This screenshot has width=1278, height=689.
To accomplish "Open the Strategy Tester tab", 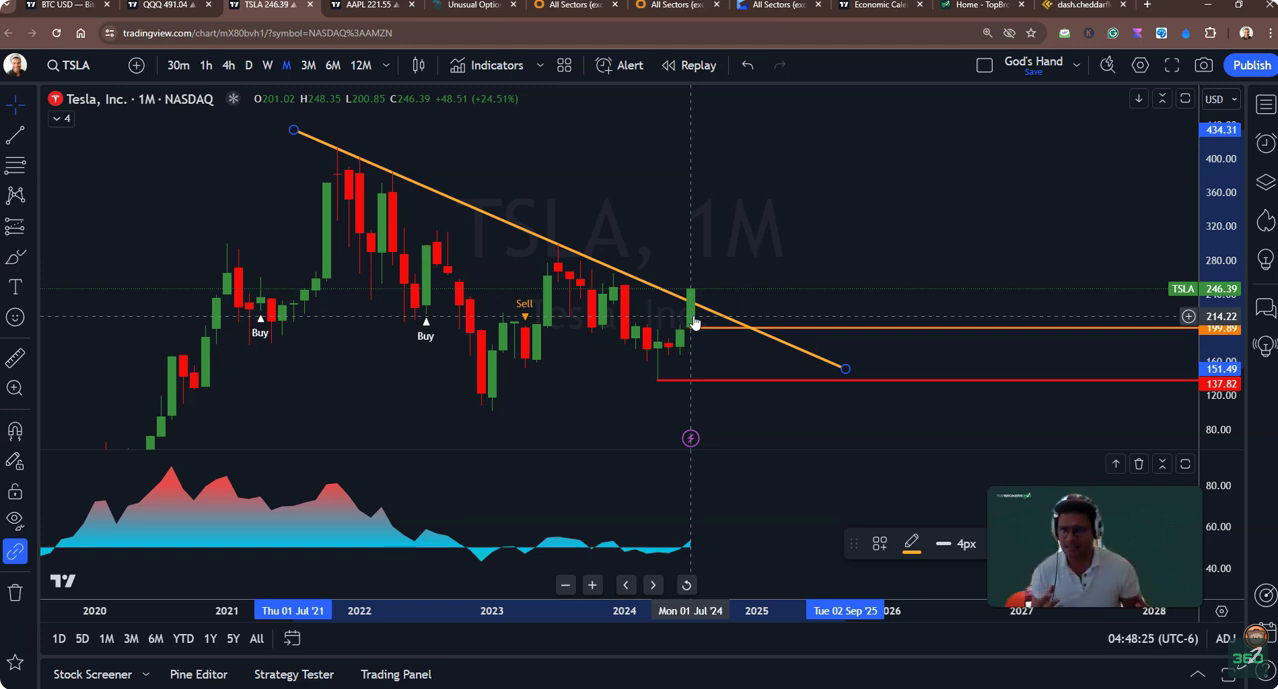I will 294,674.
